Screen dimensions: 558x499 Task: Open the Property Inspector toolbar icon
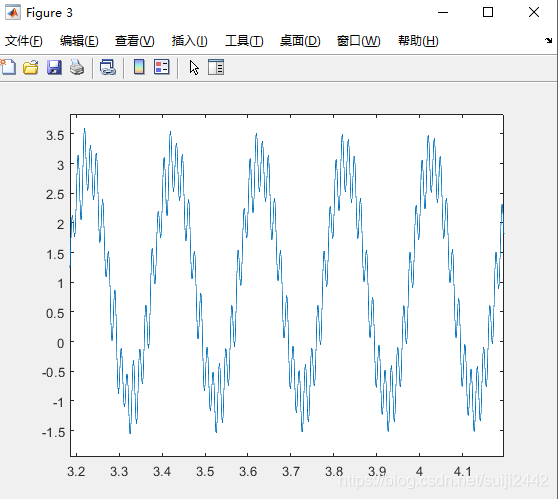216,67
